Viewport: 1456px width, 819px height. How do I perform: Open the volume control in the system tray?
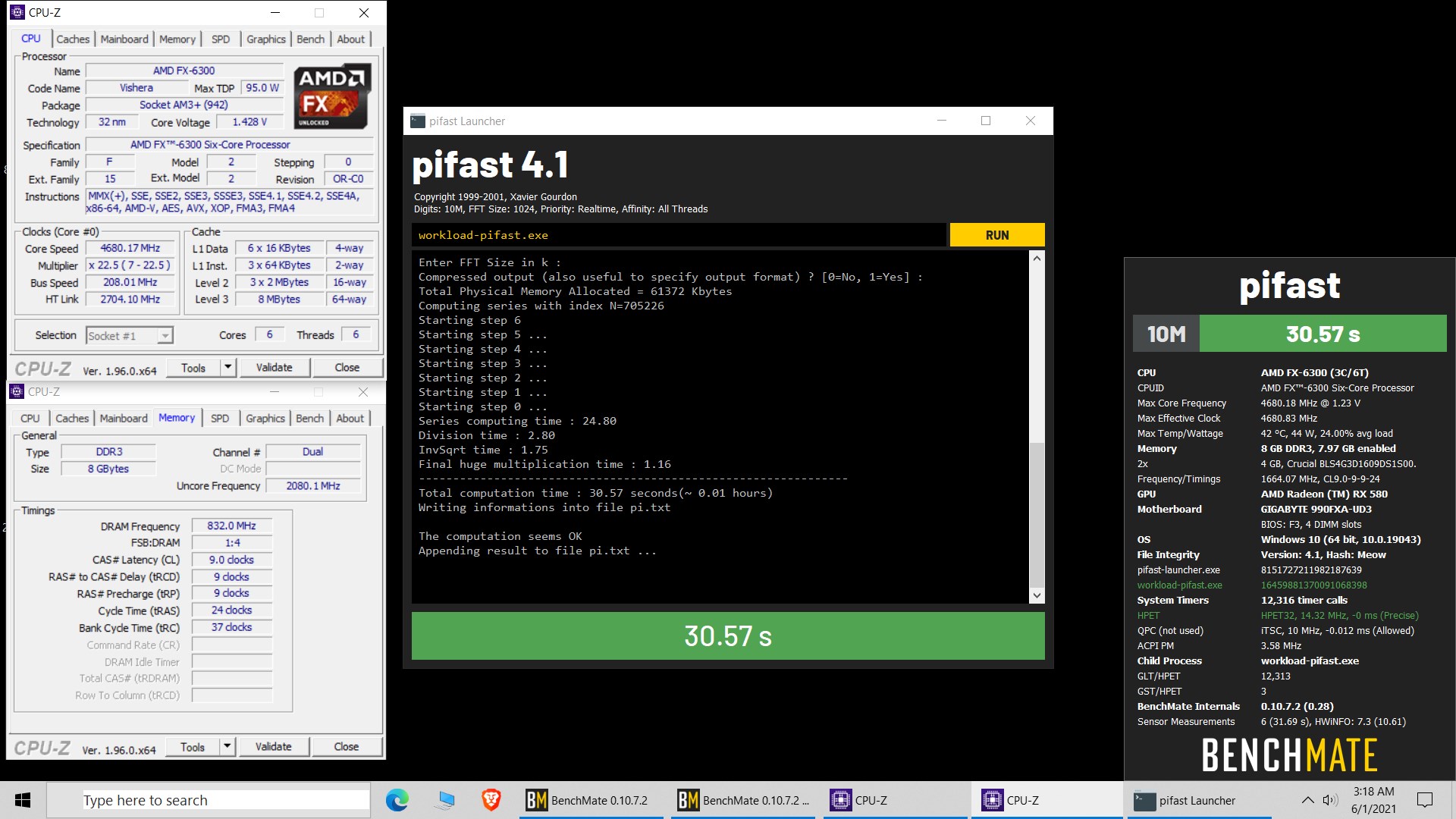click(1330, 800)
